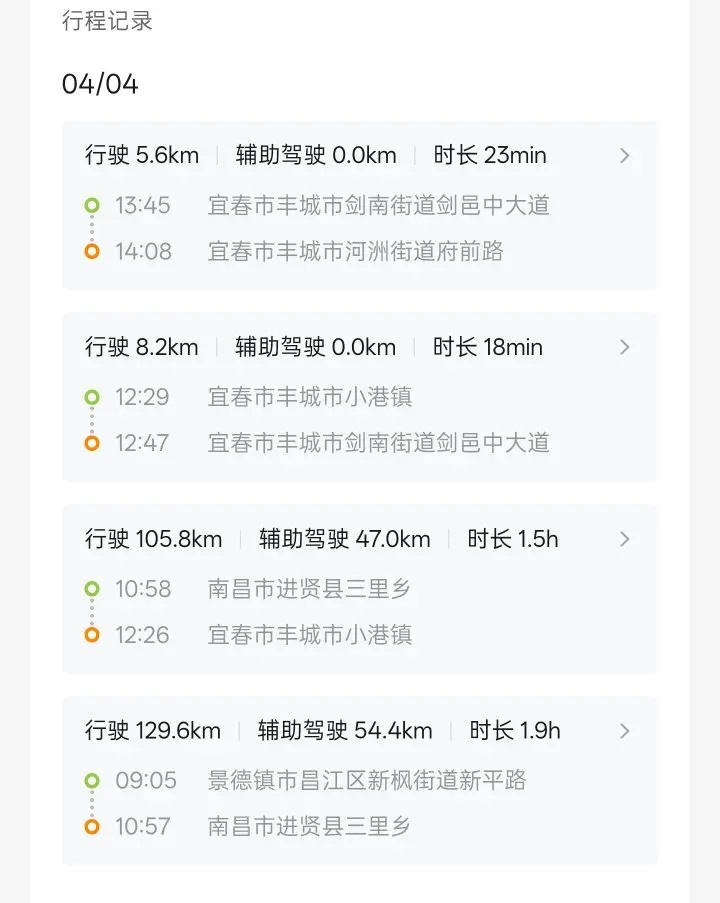This screenshot has width=720, height=903.
Task: Select 景德镇市昌江区新枫街道新平路 start address
Action: [366, 781]
